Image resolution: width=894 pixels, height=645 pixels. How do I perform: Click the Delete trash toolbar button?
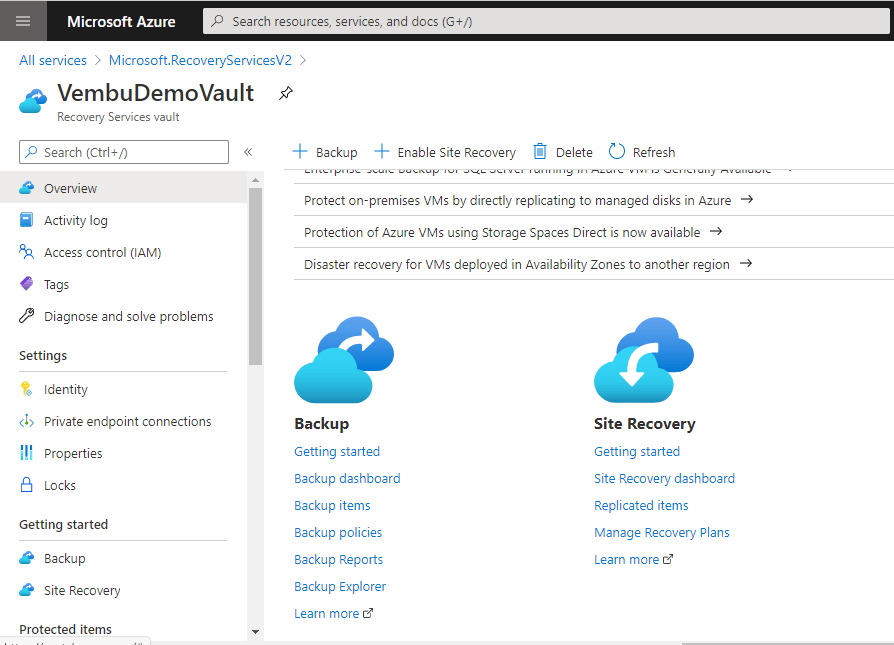coord(563,152)
